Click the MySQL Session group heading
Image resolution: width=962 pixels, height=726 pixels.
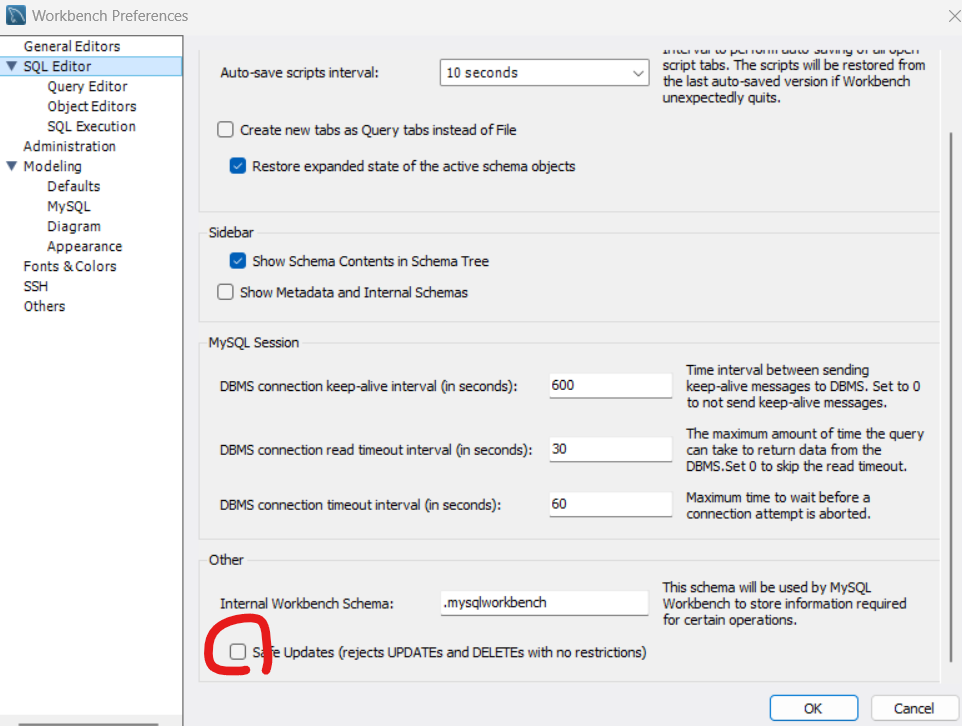tap(253, 342)
